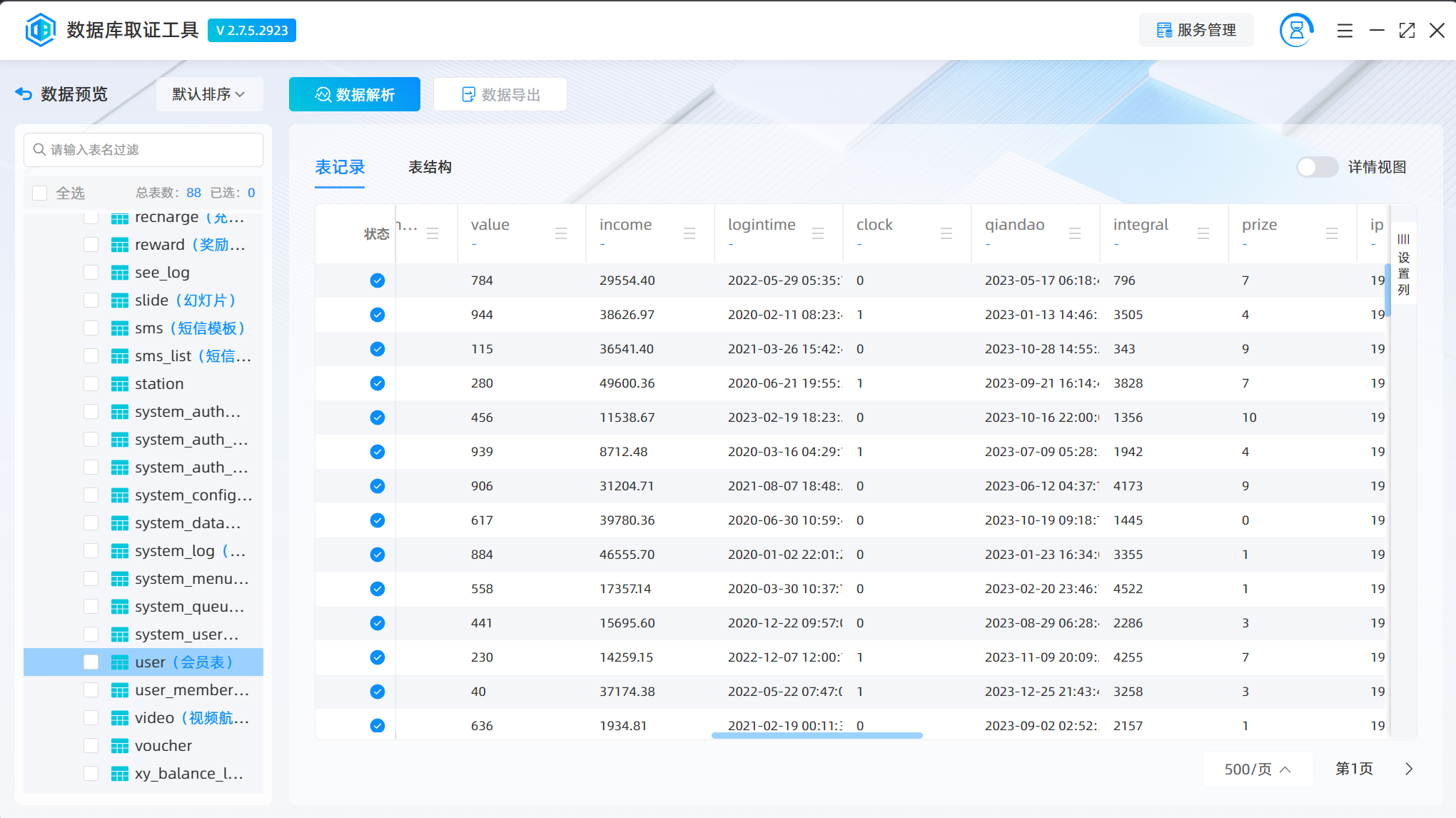Screen dimensions: 1456x818
Task: Toggle the 详情视图 switch
Action: pos(1317,167)
